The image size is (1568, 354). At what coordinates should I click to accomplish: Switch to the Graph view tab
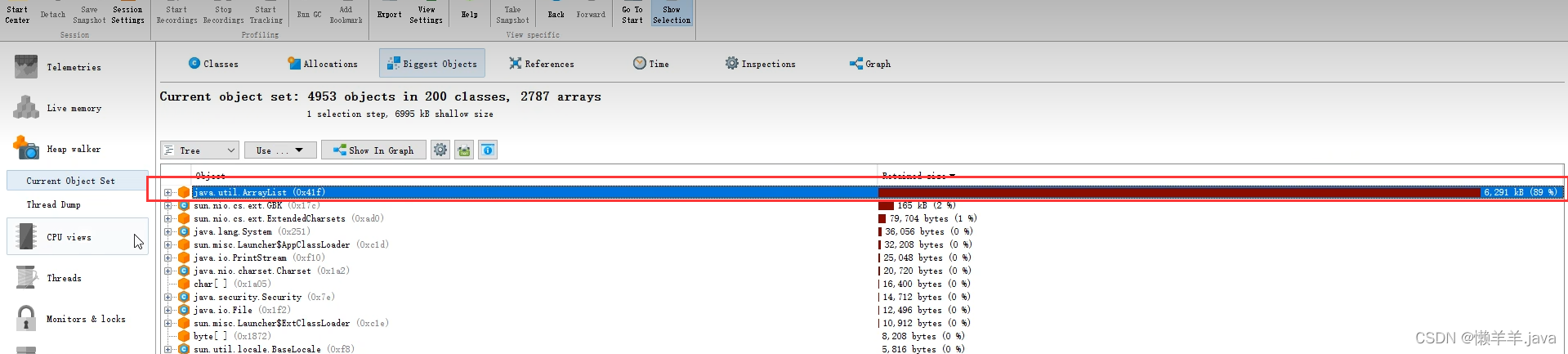(870, 63)
